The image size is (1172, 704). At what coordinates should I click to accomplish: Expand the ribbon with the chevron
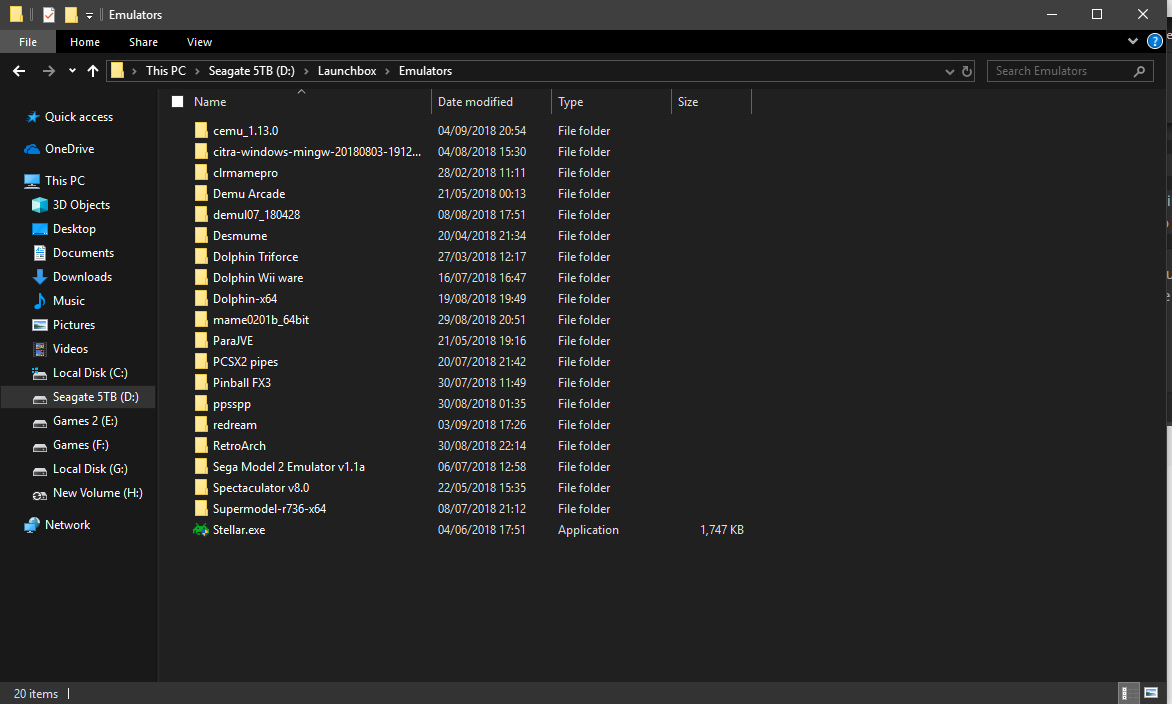click(1132, 42)
